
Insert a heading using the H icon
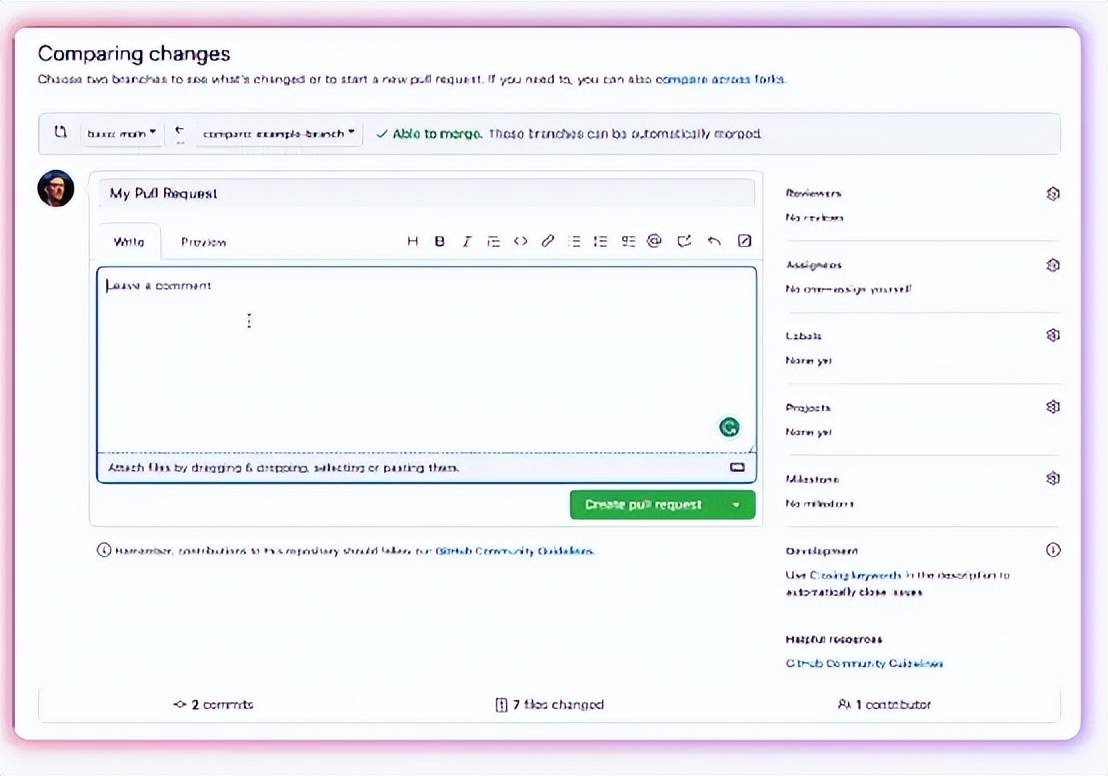point(413,241)
